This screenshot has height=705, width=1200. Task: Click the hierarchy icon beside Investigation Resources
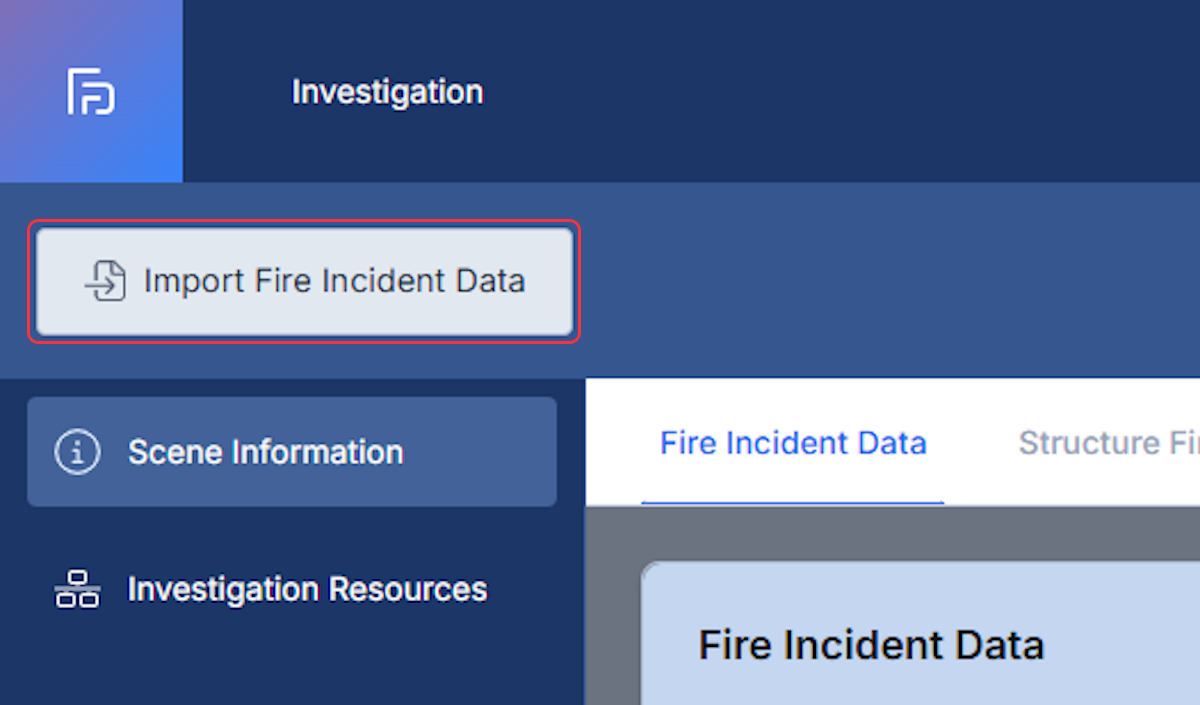click(x=77, y=589)
